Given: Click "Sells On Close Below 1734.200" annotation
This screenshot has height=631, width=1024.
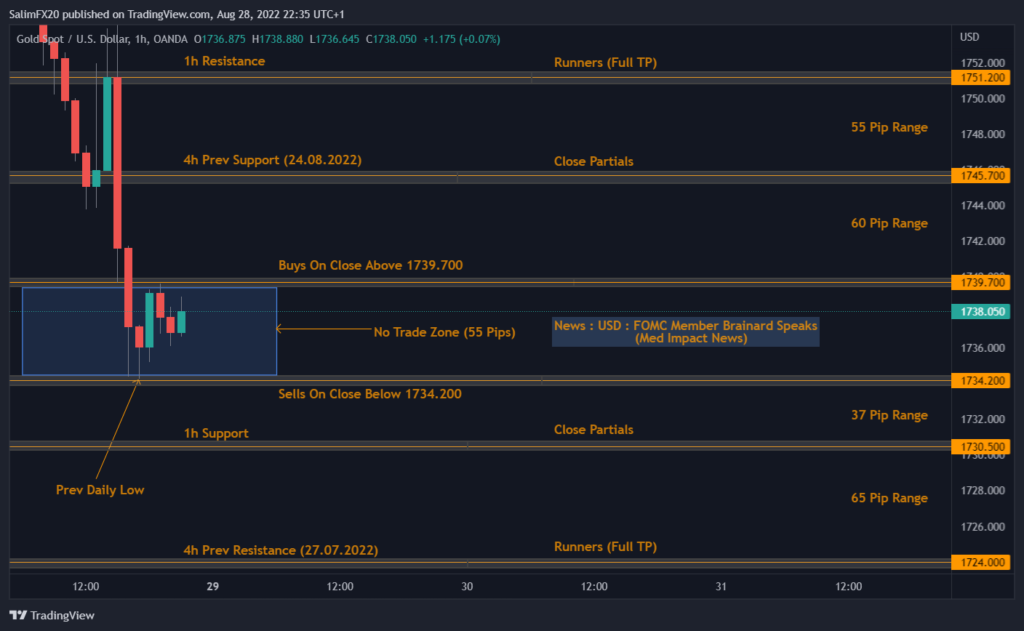Looking at the screenshot, I should [370, 394].
